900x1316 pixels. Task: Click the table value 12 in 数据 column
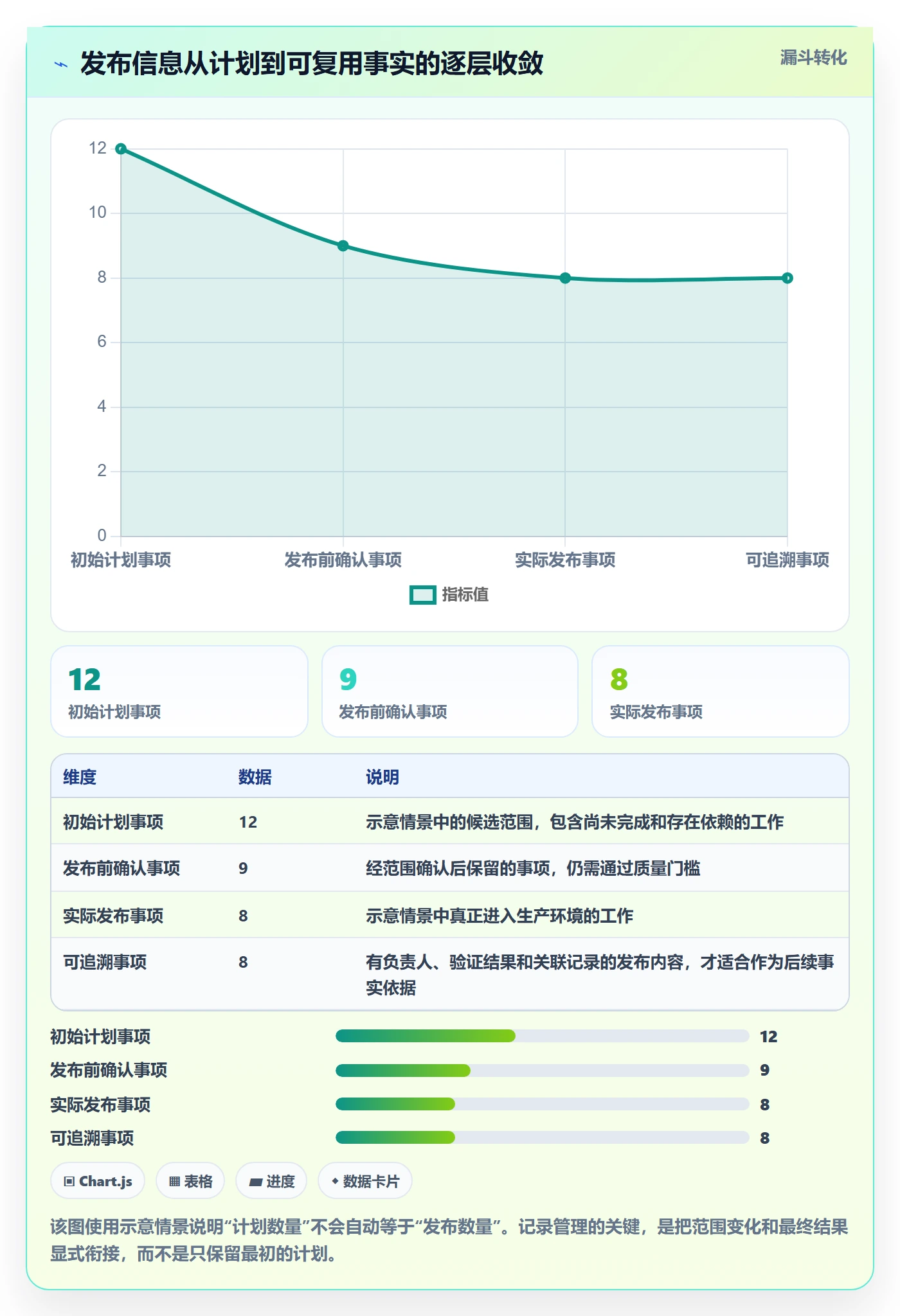pos(248,822)
